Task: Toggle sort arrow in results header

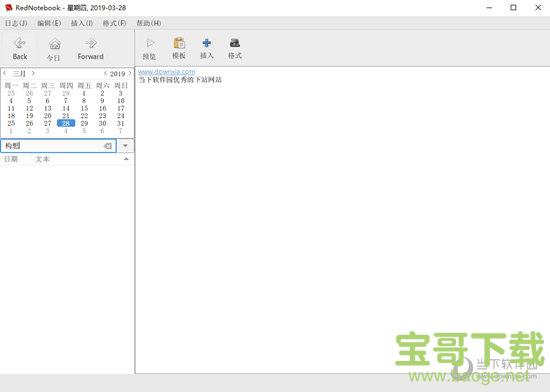Action: click(126, 159)
